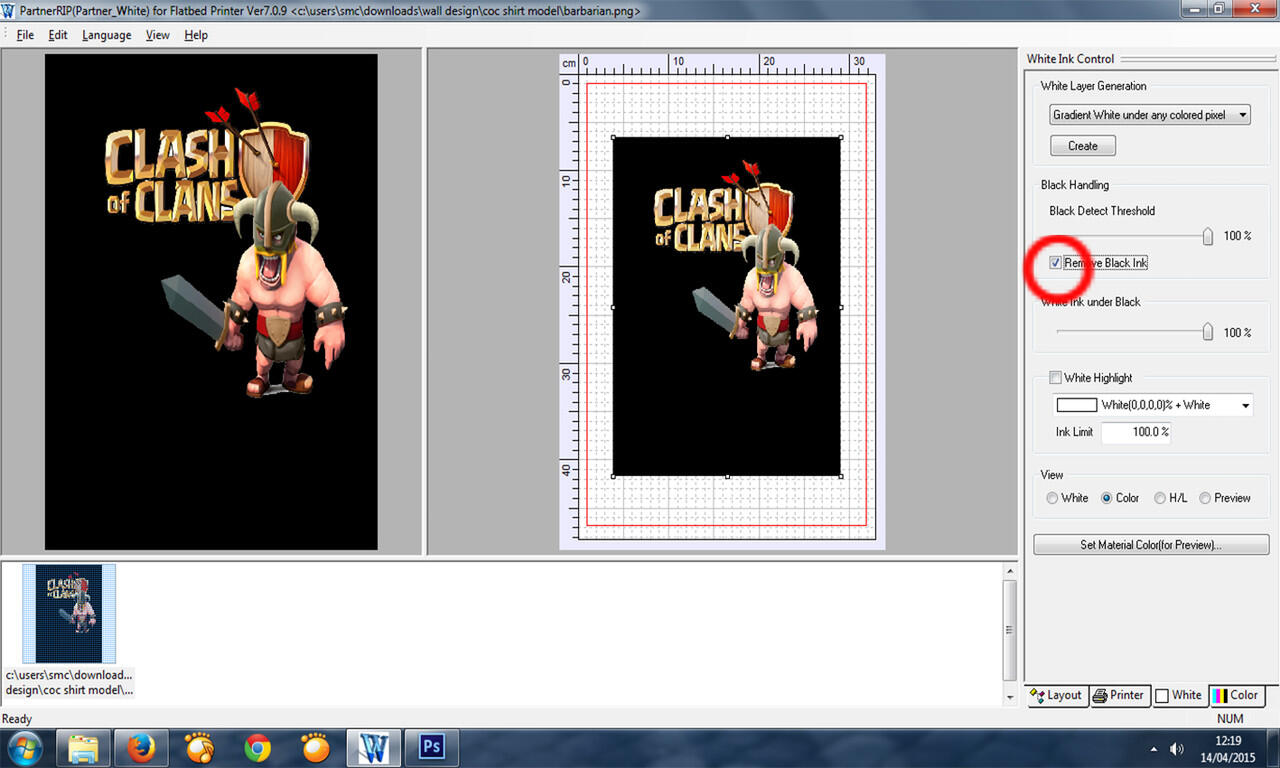1280x768 pixels.
Task: Select the H/L view radio button
Action: [1160, 498]
